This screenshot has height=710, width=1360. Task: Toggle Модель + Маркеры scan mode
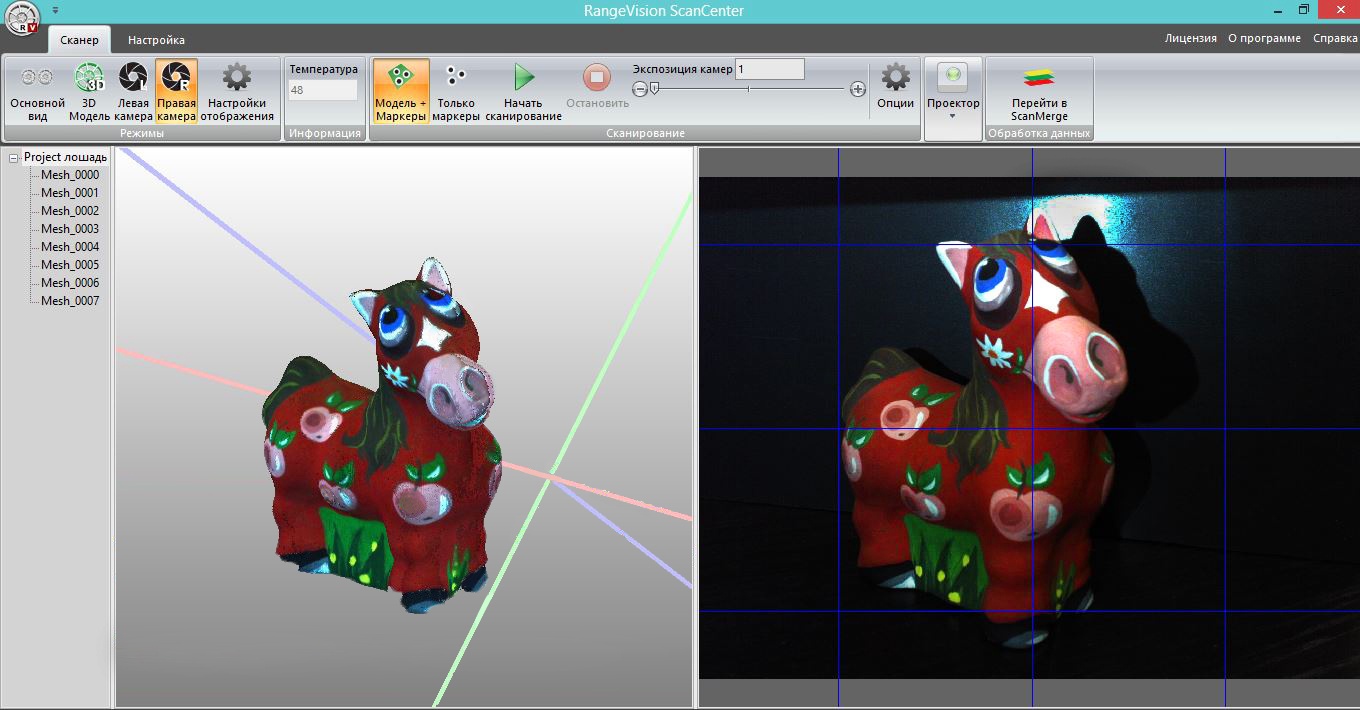[401, 91]
